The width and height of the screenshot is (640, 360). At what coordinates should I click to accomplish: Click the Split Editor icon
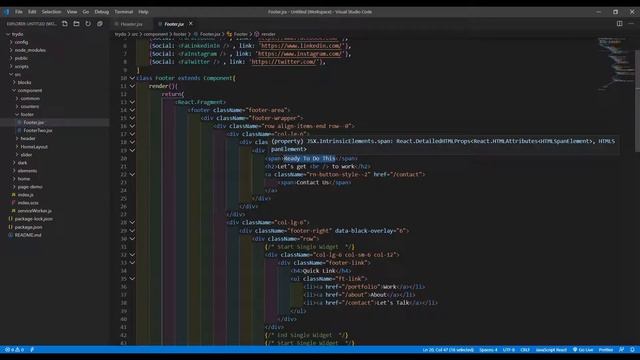coord(620,24)
